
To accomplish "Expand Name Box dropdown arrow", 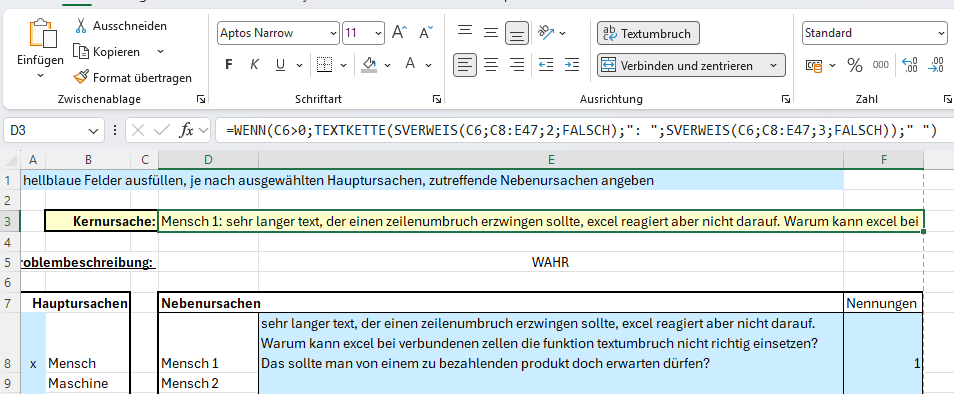I will 94,130.
